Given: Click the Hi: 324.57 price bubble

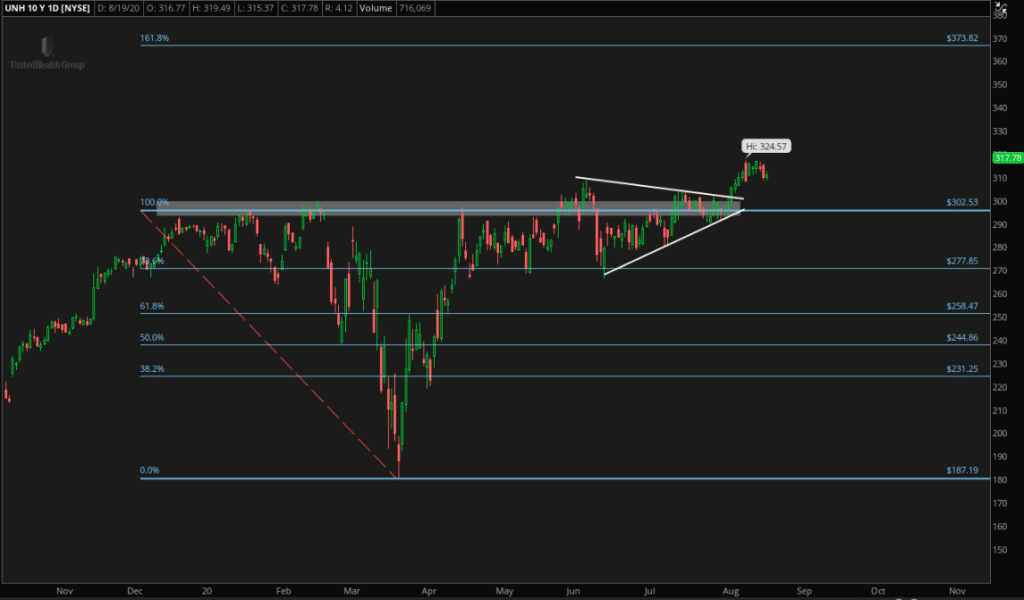Looking at the screenshot, I should click(x=766, y=146).
